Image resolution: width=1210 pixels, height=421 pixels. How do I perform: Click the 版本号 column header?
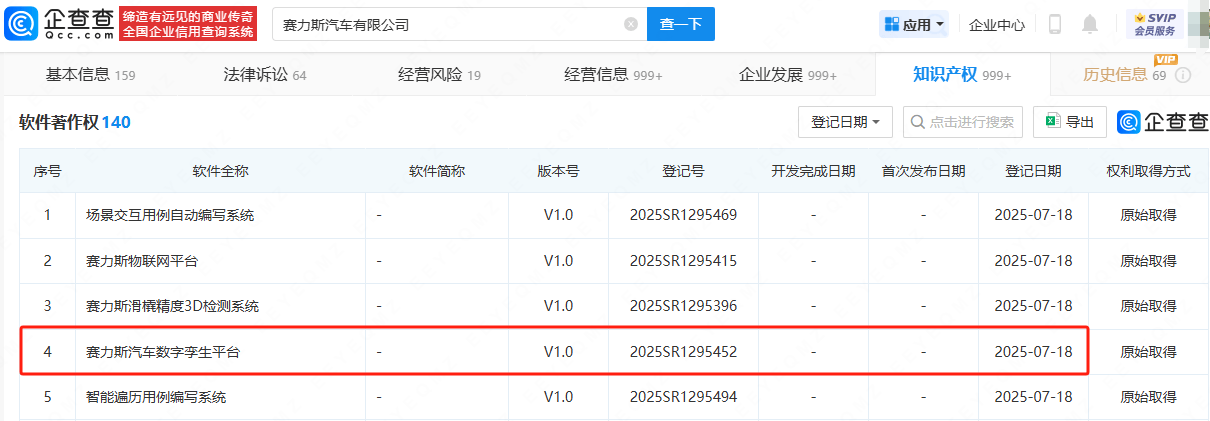[558, 171]
